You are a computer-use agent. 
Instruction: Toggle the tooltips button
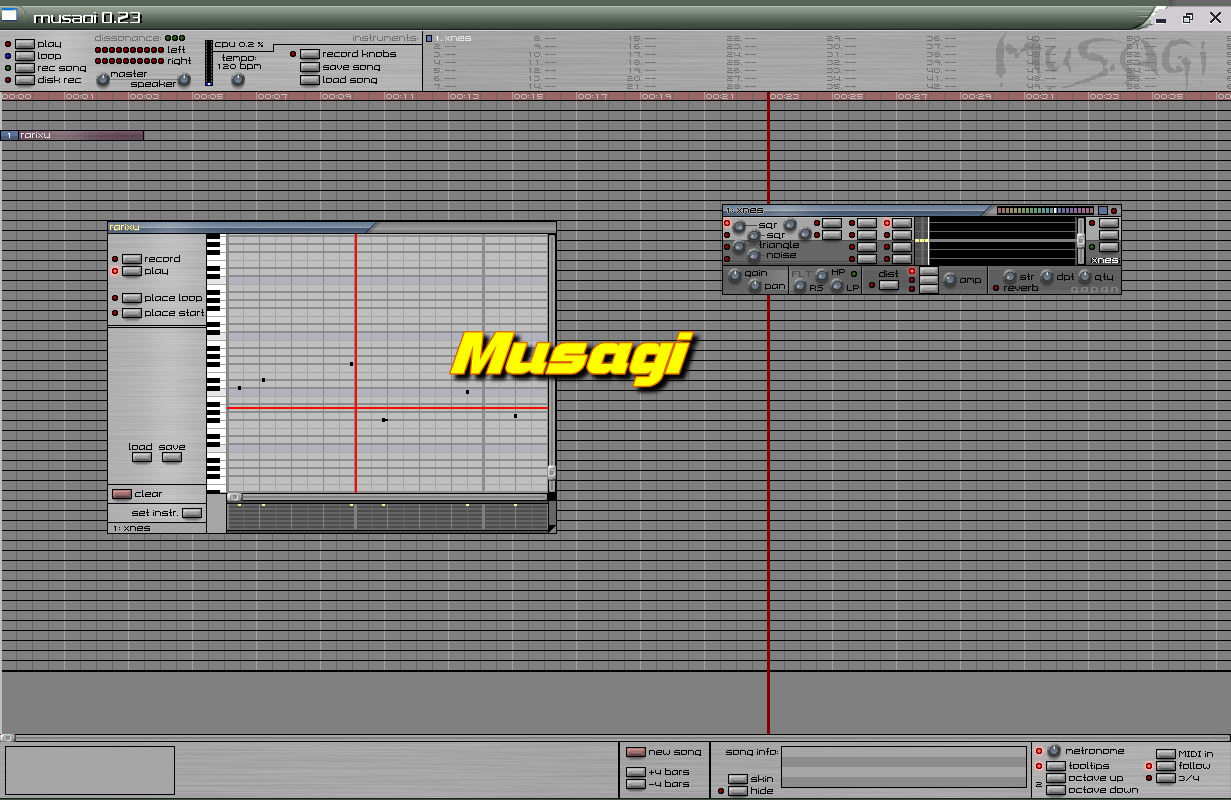1056,766
